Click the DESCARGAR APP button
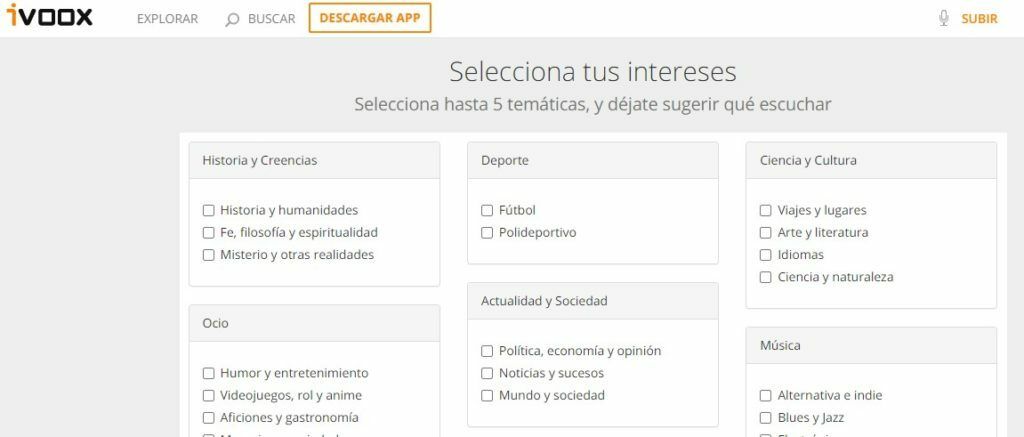This screenshot has width=1024, height=437. click(x=370, y=18)
